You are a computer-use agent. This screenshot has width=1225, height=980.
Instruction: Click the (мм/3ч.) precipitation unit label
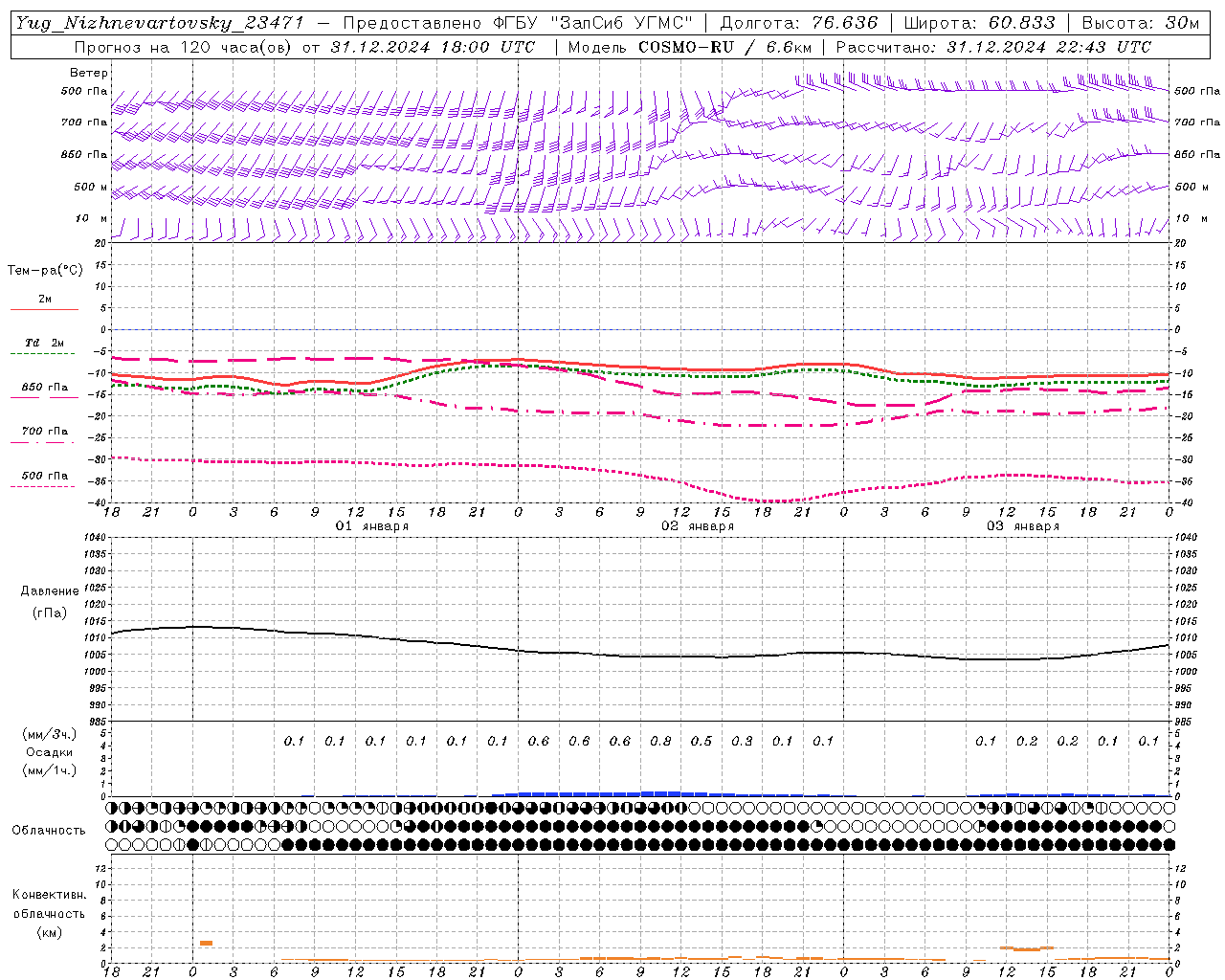click(x=50, y=734)
